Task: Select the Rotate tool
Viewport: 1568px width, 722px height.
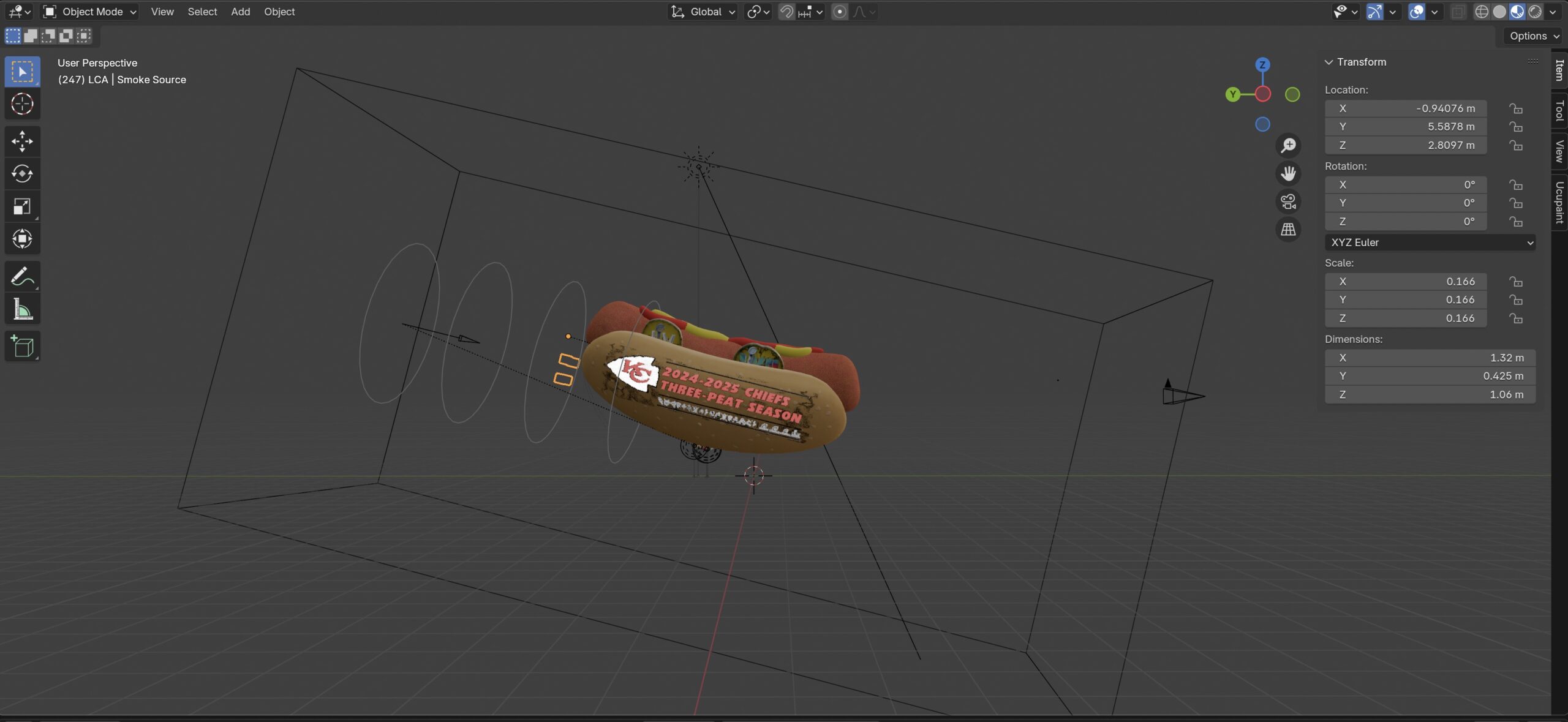Action: click(x=22, y=174)
